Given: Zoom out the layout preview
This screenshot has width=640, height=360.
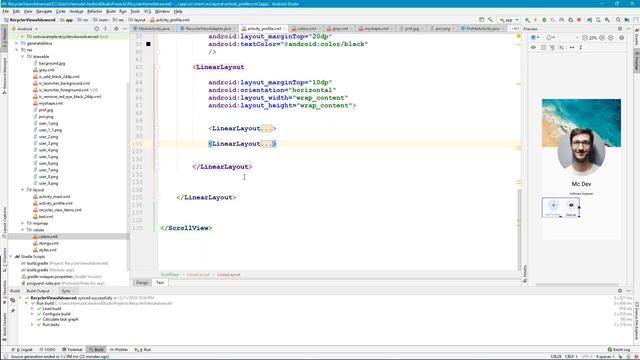Looking at the screenshot, I should [585, 38].
